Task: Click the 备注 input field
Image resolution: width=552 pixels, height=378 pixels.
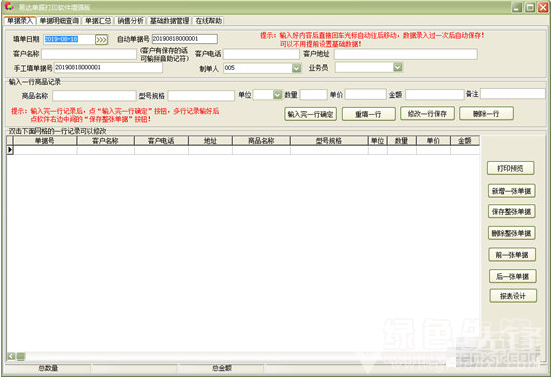Action: click(513, 94)
